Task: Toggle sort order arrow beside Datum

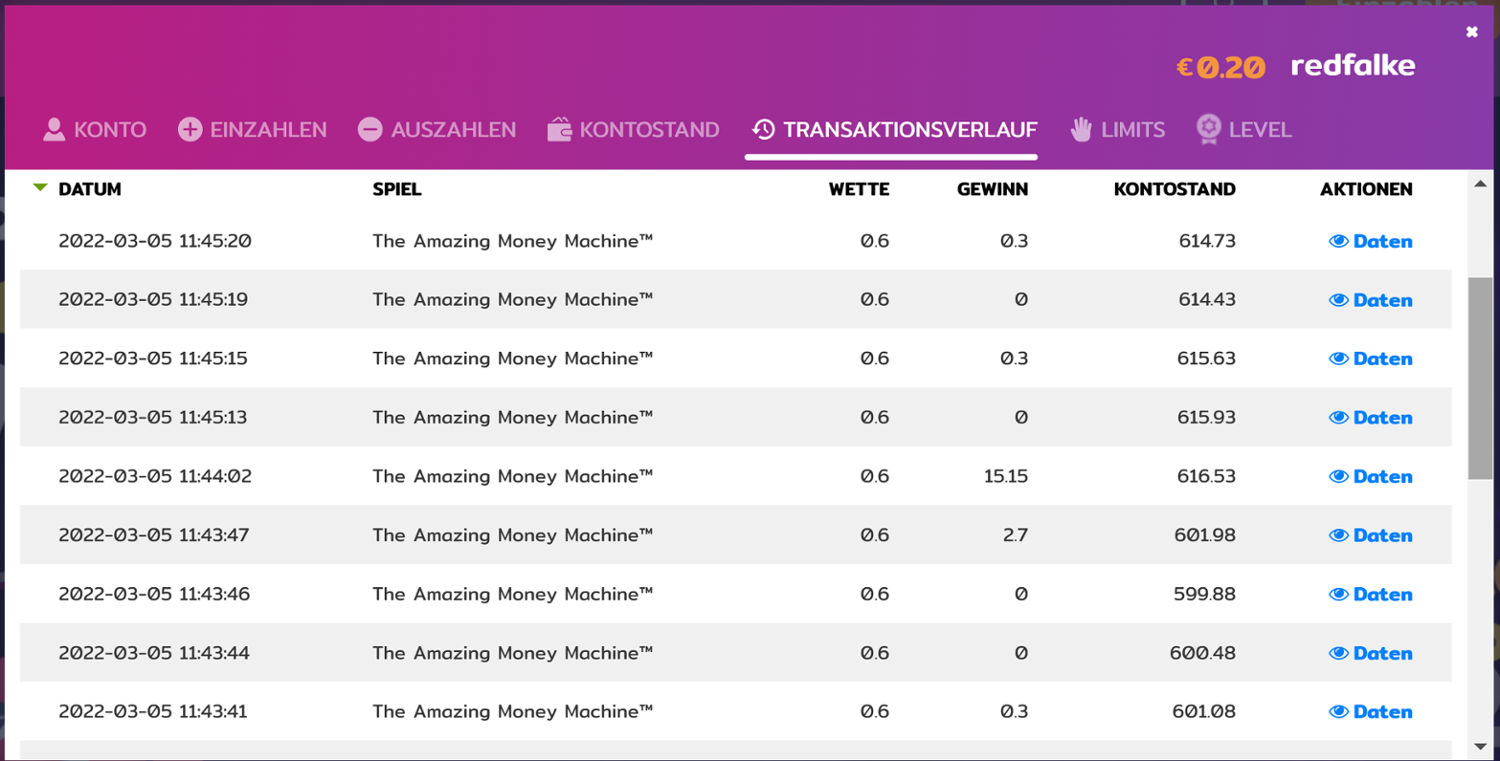Action: click(40, 188)
